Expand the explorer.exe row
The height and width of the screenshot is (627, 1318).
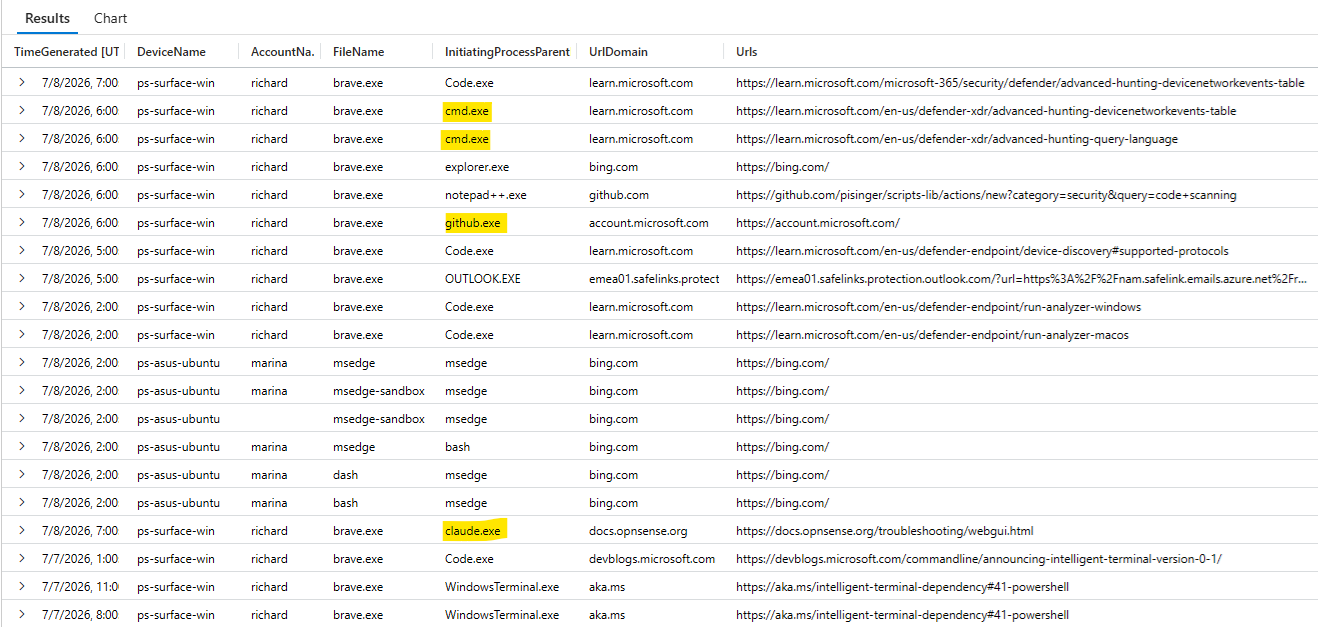[x=22, y=167]
